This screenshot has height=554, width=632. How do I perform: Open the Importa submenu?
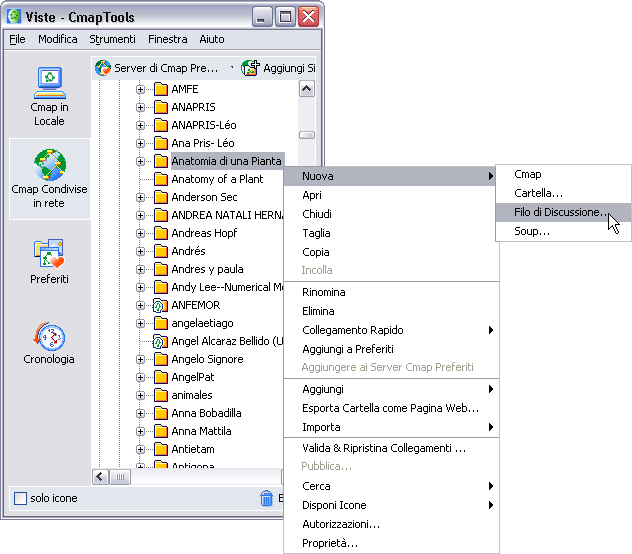click(391, 427)
